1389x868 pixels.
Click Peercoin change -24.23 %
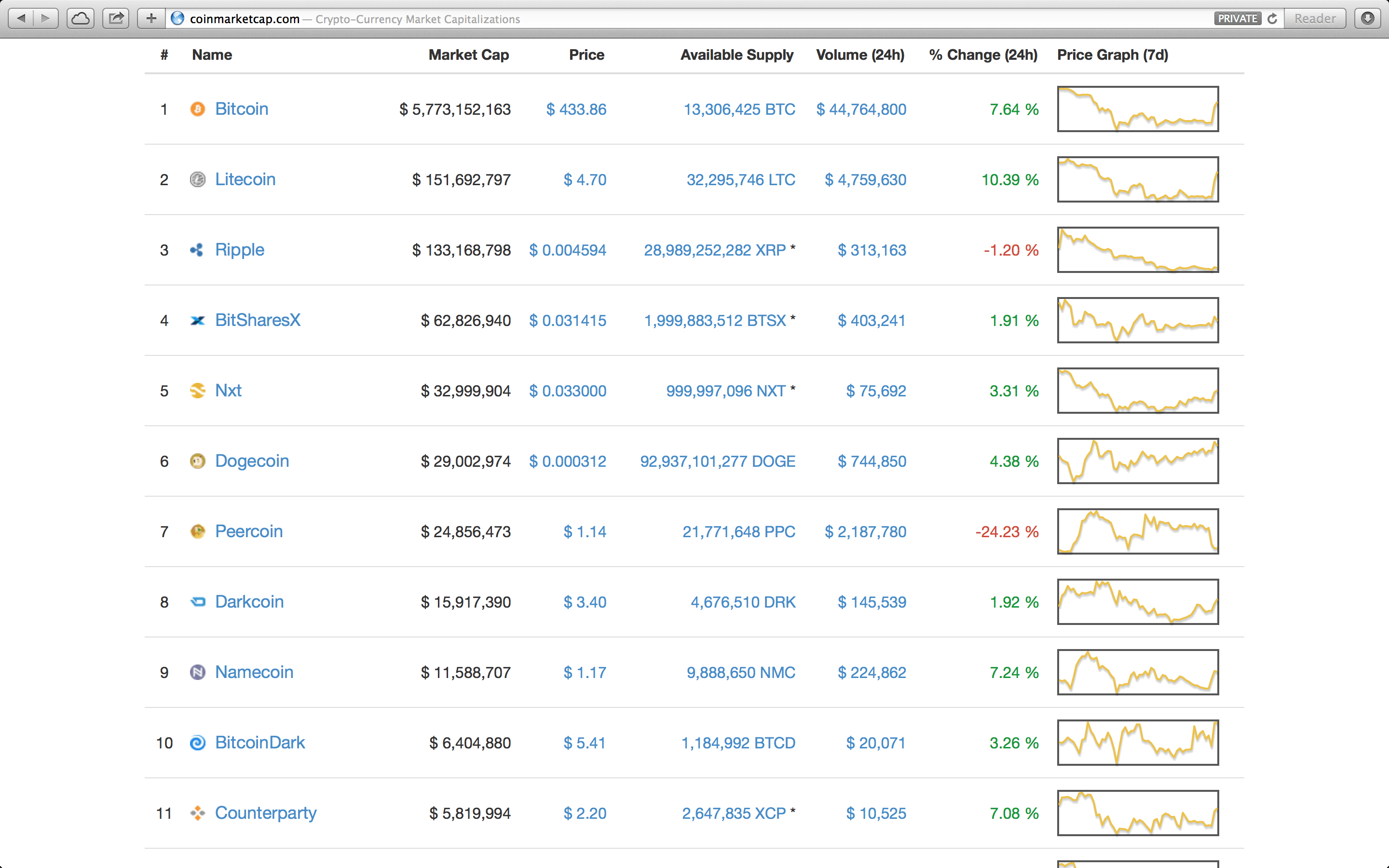[1007, 531]
